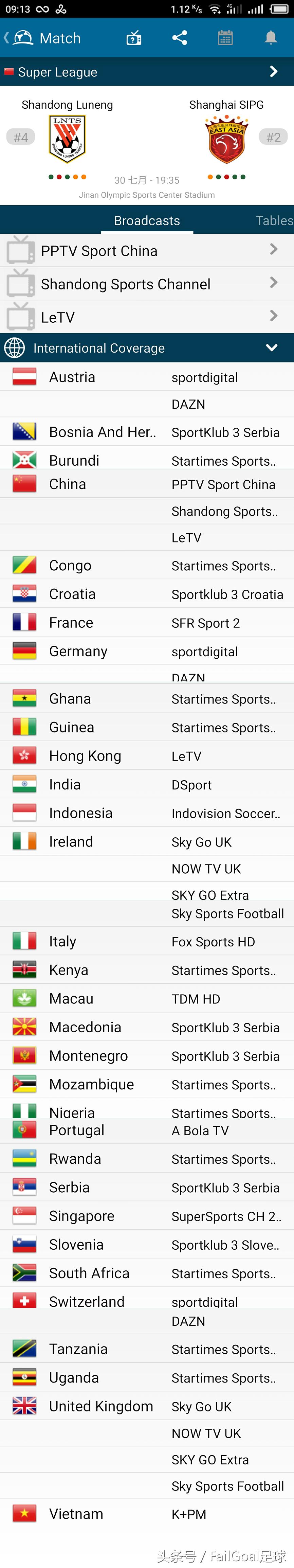The image size is (294, 1568).
Task: Tap the Shandong Luneng #4 rank badge
Action: click(x=21, y=138)
